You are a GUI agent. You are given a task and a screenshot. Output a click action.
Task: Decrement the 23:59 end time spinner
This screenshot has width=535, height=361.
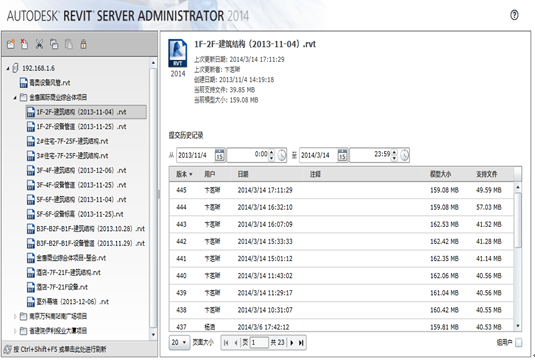394,158
